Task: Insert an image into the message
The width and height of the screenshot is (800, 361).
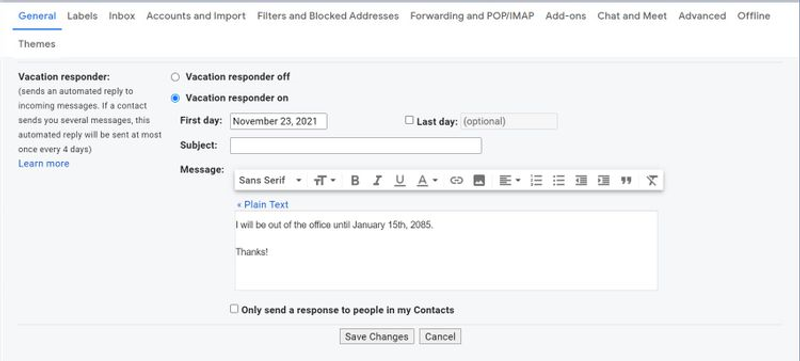Action: (479, 180)
